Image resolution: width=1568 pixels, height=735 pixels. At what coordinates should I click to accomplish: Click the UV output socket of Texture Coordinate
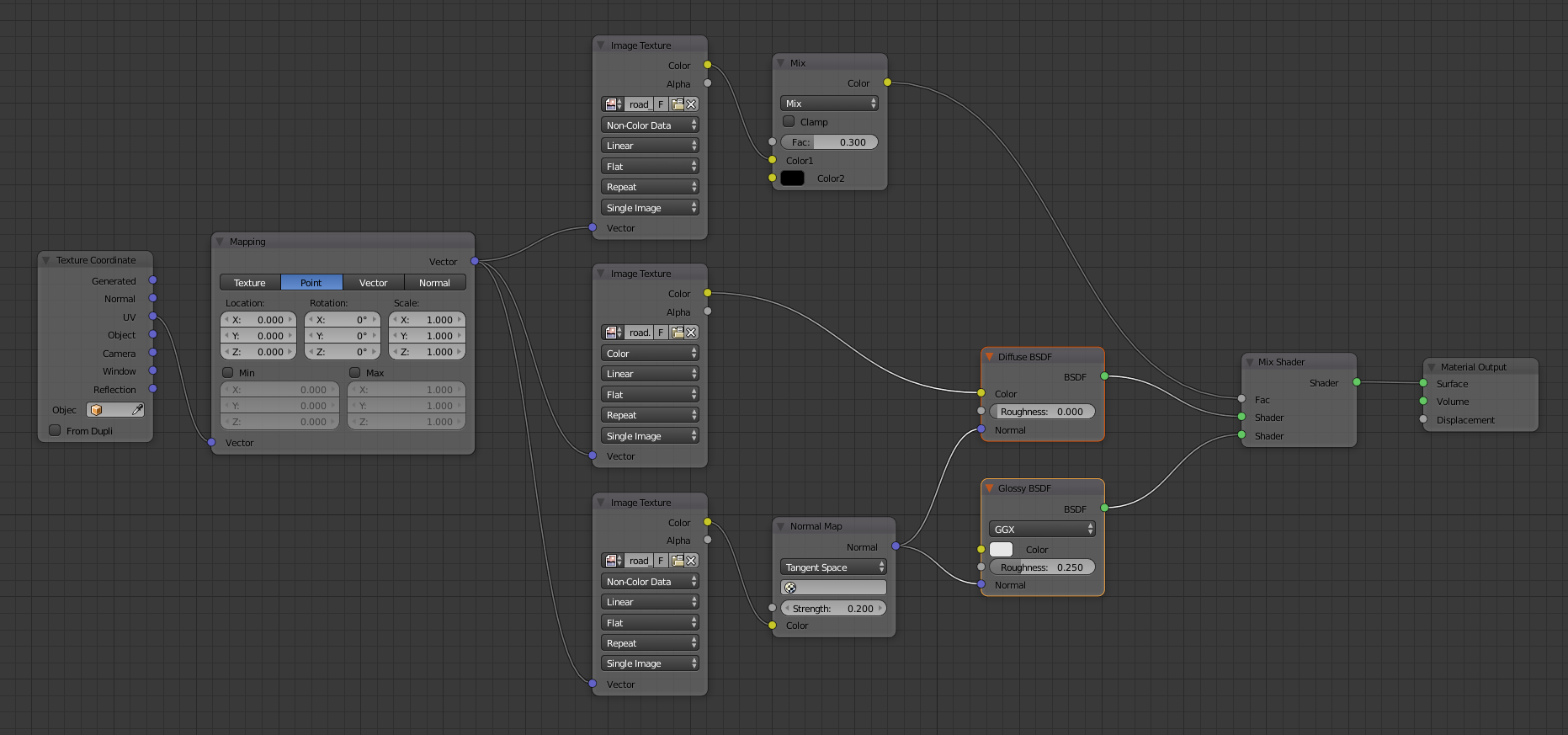[x=152, y=317]
